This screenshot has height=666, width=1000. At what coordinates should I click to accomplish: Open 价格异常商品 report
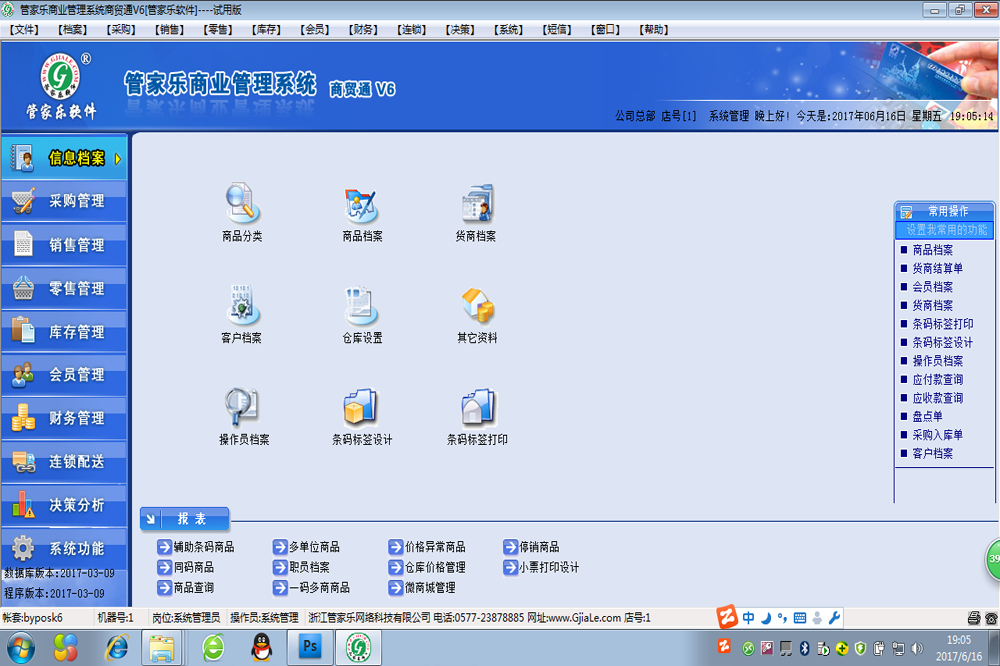coord(427,547)
